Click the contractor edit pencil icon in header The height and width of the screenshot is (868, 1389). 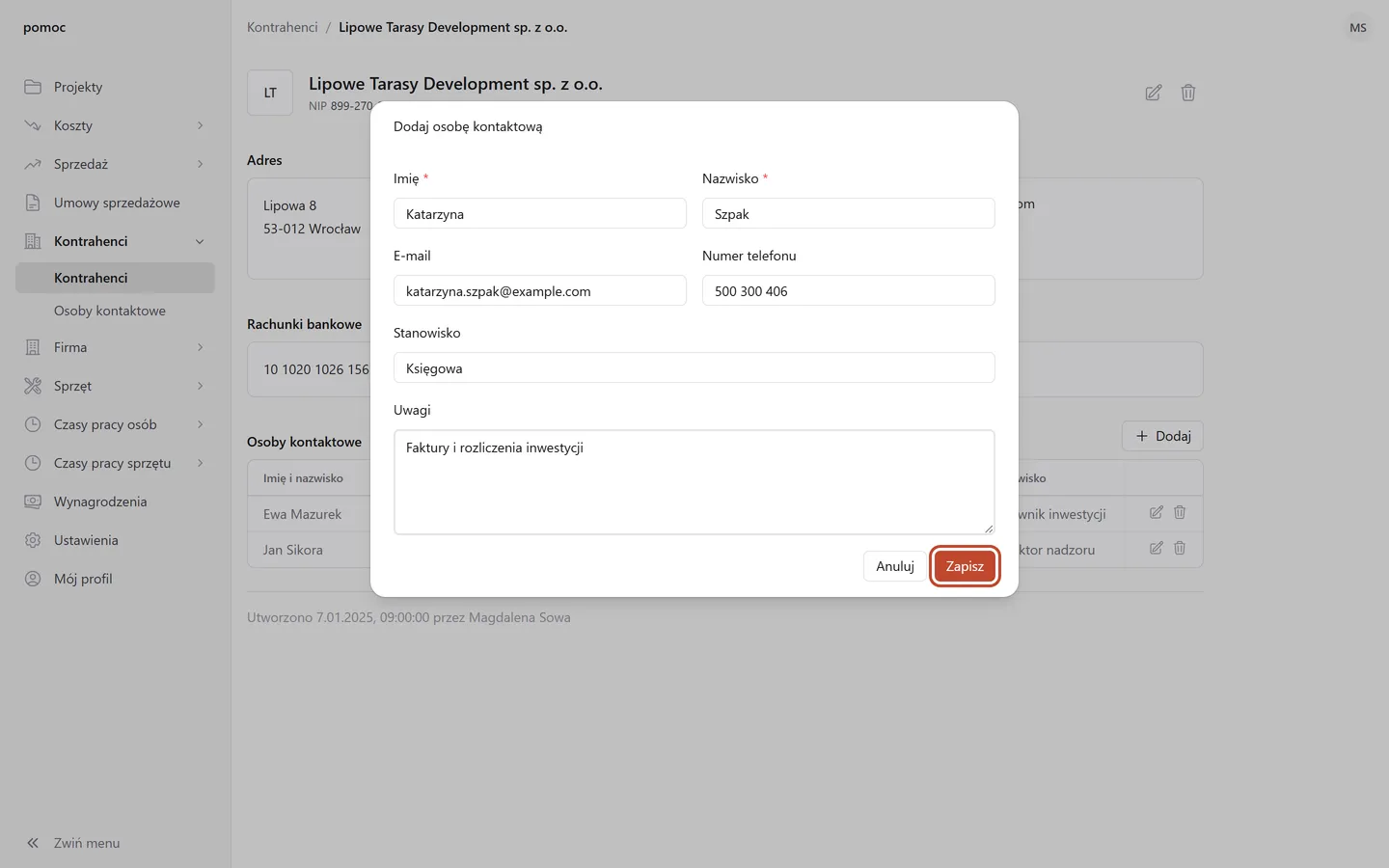(x=1154, y=93)
